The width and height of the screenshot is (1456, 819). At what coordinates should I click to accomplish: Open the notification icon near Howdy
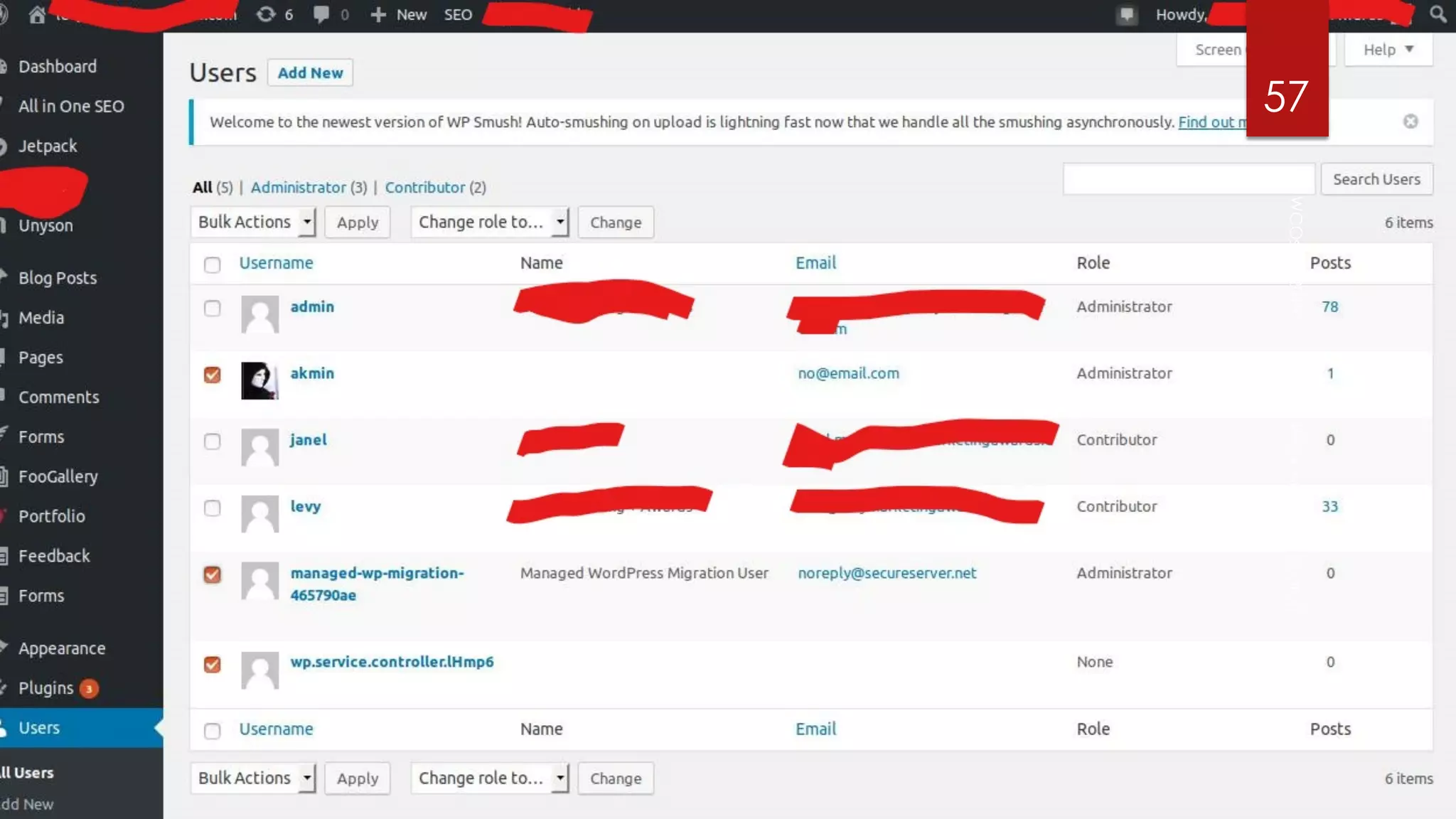(x=1127, y=14)
